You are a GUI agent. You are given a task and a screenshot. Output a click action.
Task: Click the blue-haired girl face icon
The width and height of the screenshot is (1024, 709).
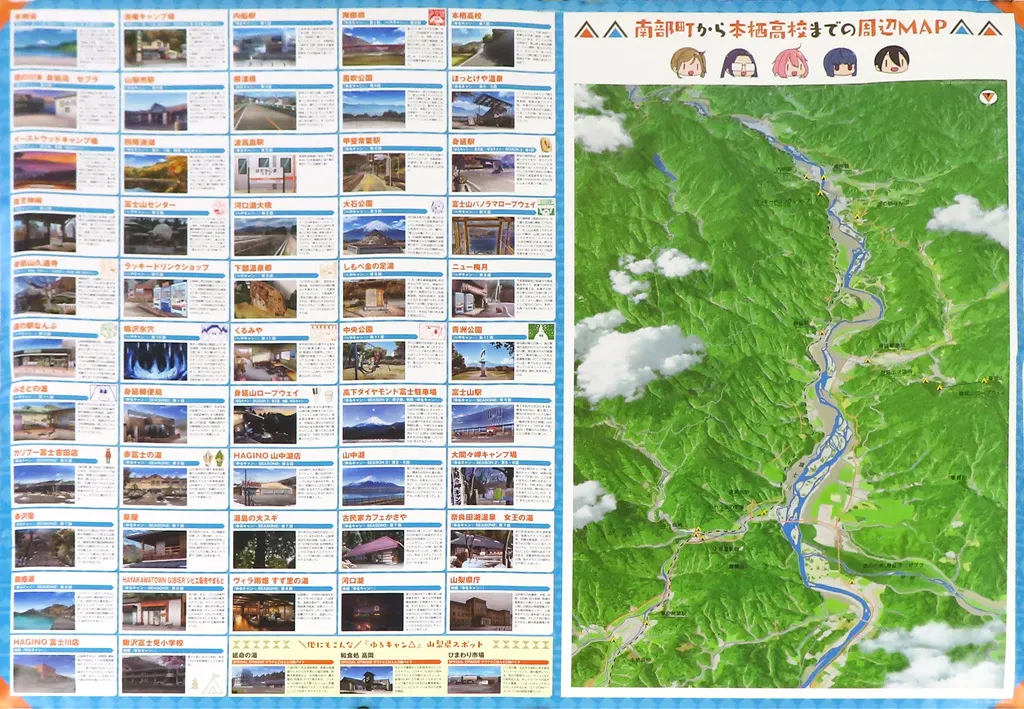[x=840, y=63]
